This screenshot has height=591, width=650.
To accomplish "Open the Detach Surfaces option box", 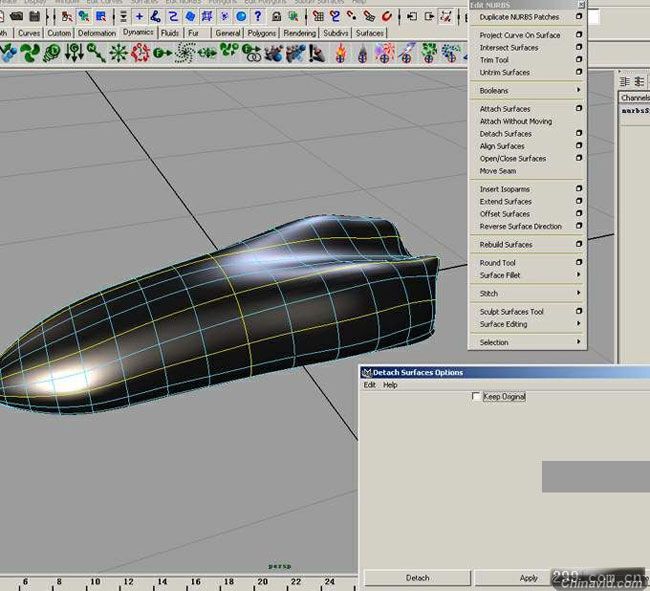I will pos(579,133).
